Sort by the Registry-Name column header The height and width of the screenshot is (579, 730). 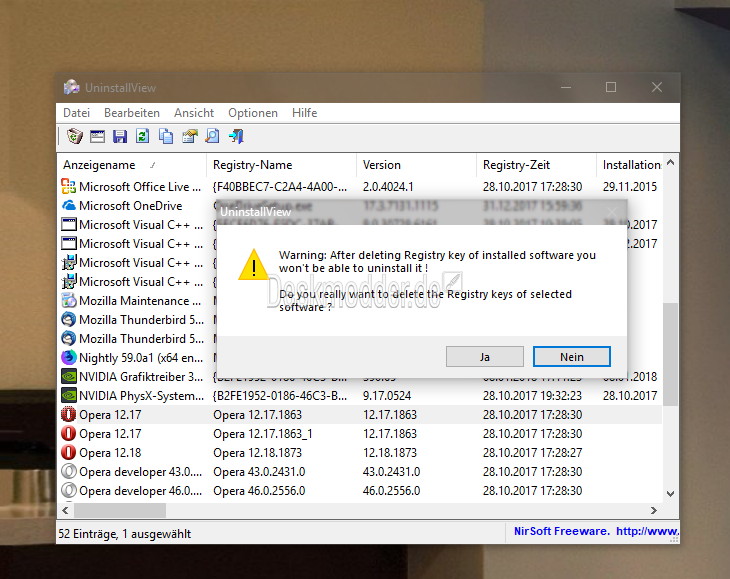click(x=281, y=165)
